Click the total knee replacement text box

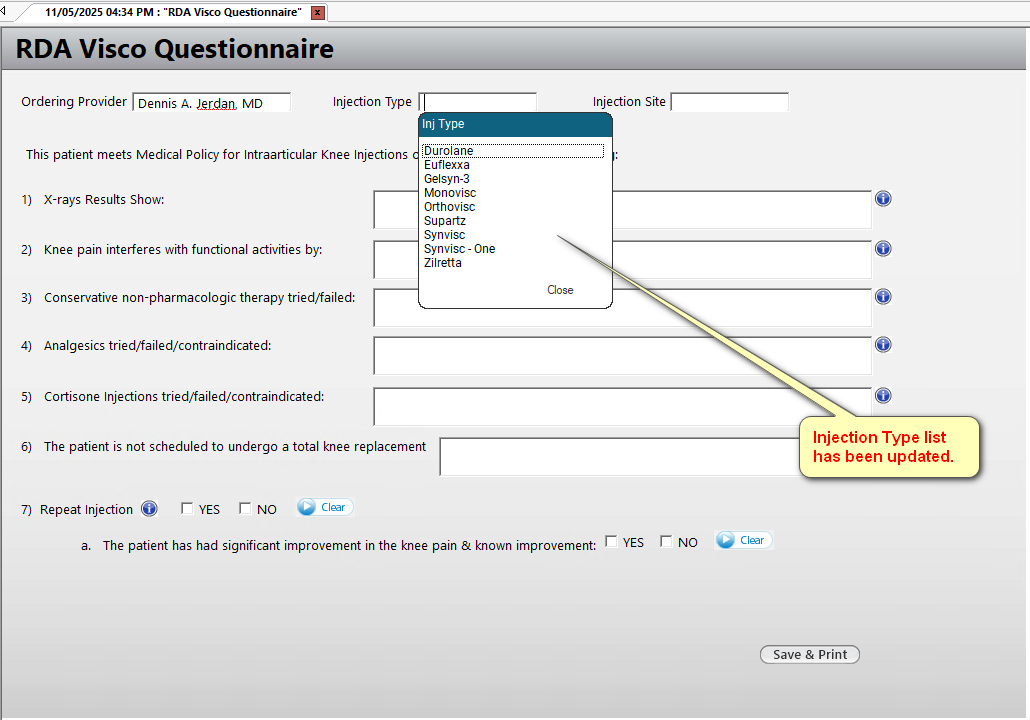619,457
